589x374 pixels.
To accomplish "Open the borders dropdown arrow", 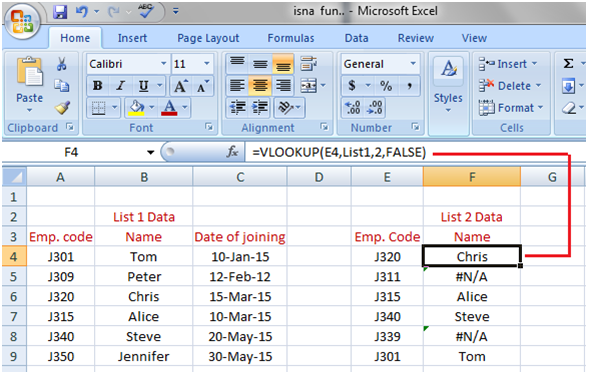I will click(x=115, y=108).
